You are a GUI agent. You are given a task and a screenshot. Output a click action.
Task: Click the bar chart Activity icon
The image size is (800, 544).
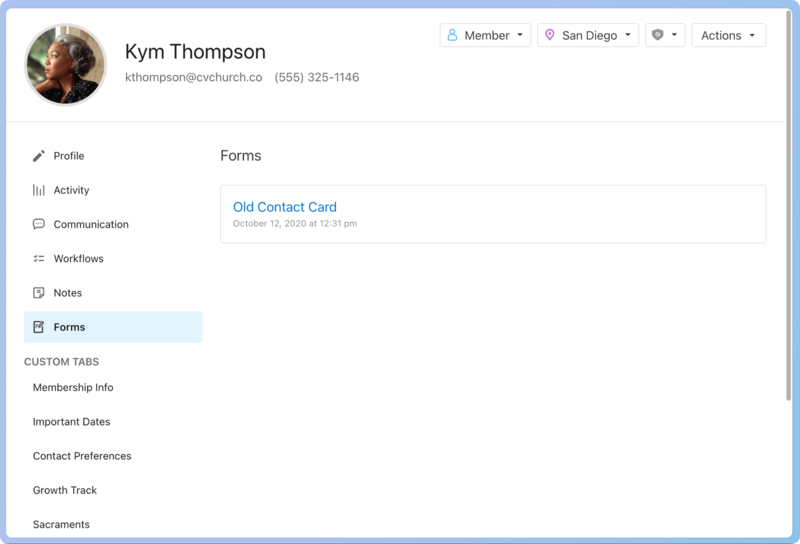[x=39, y=190]
